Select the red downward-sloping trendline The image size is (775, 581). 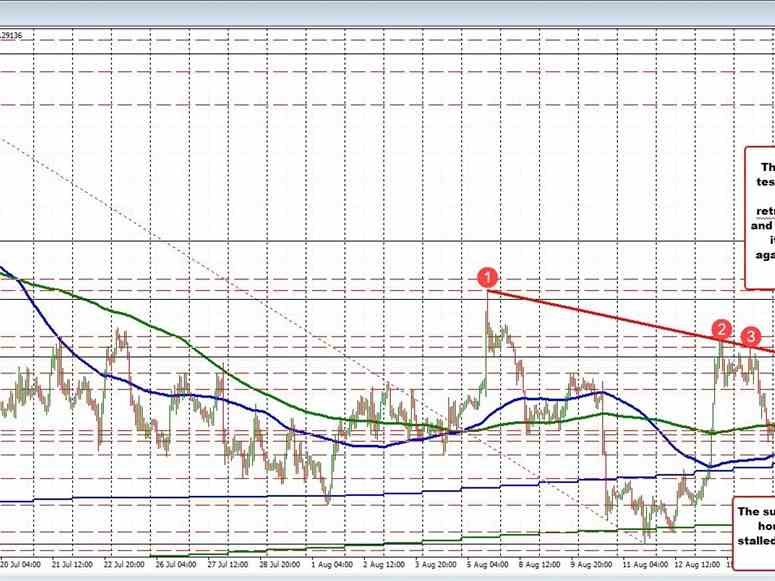pos(631,321)
